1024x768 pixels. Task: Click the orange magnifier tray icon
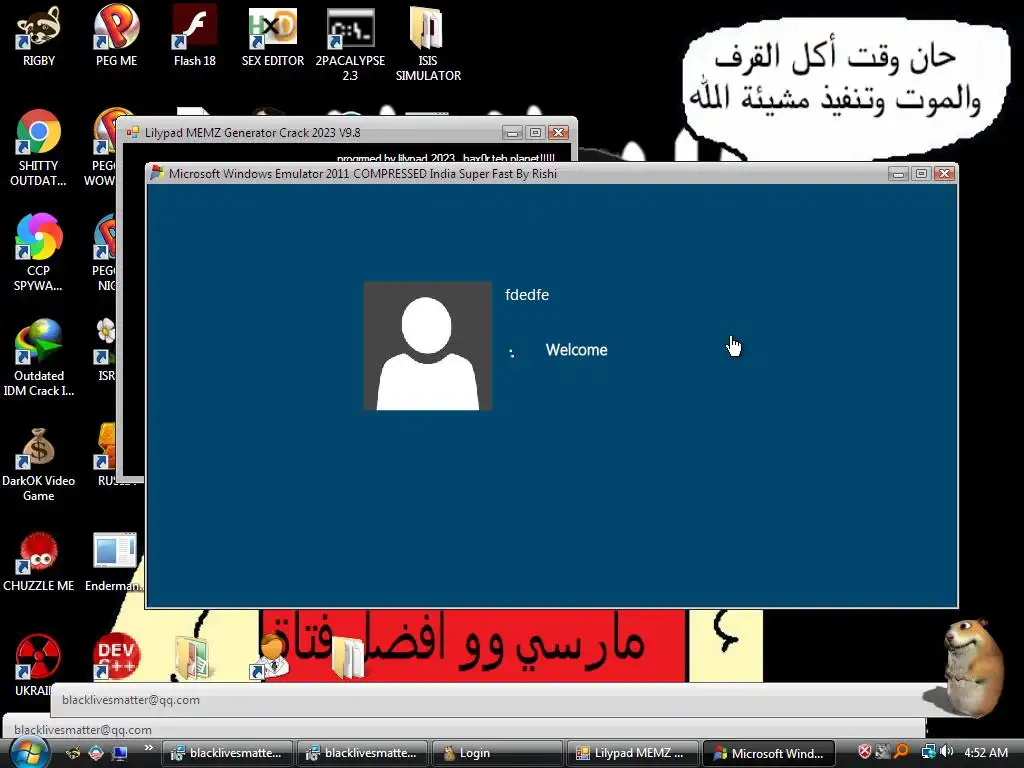[901, 752]
